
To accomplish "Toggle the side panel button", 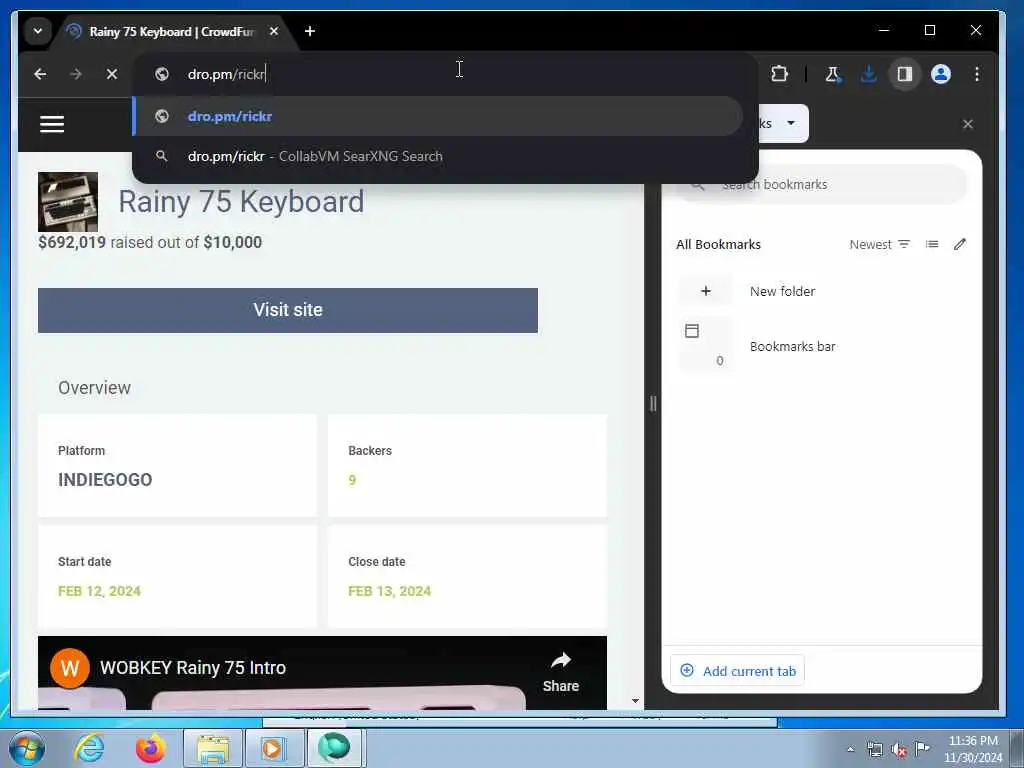I will pos(904,74).
